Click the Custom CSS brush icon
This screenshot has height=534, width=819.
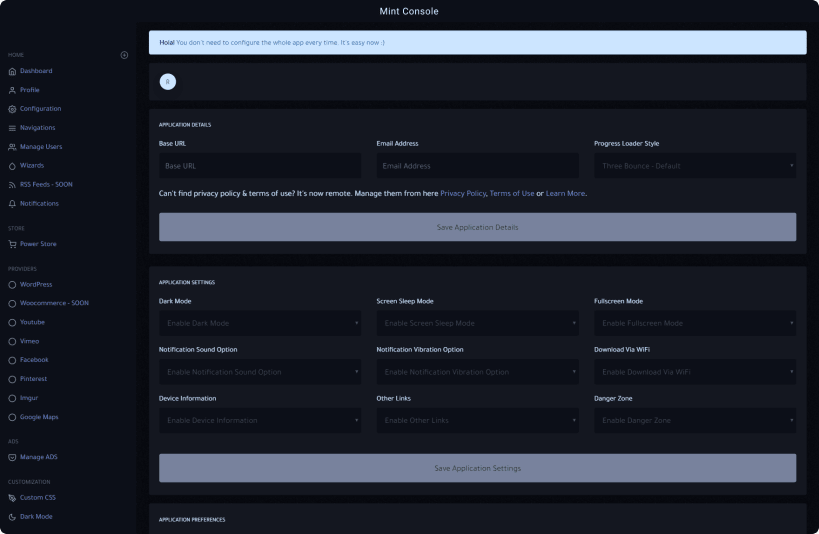pyautogui.click(x=12, y=498)
